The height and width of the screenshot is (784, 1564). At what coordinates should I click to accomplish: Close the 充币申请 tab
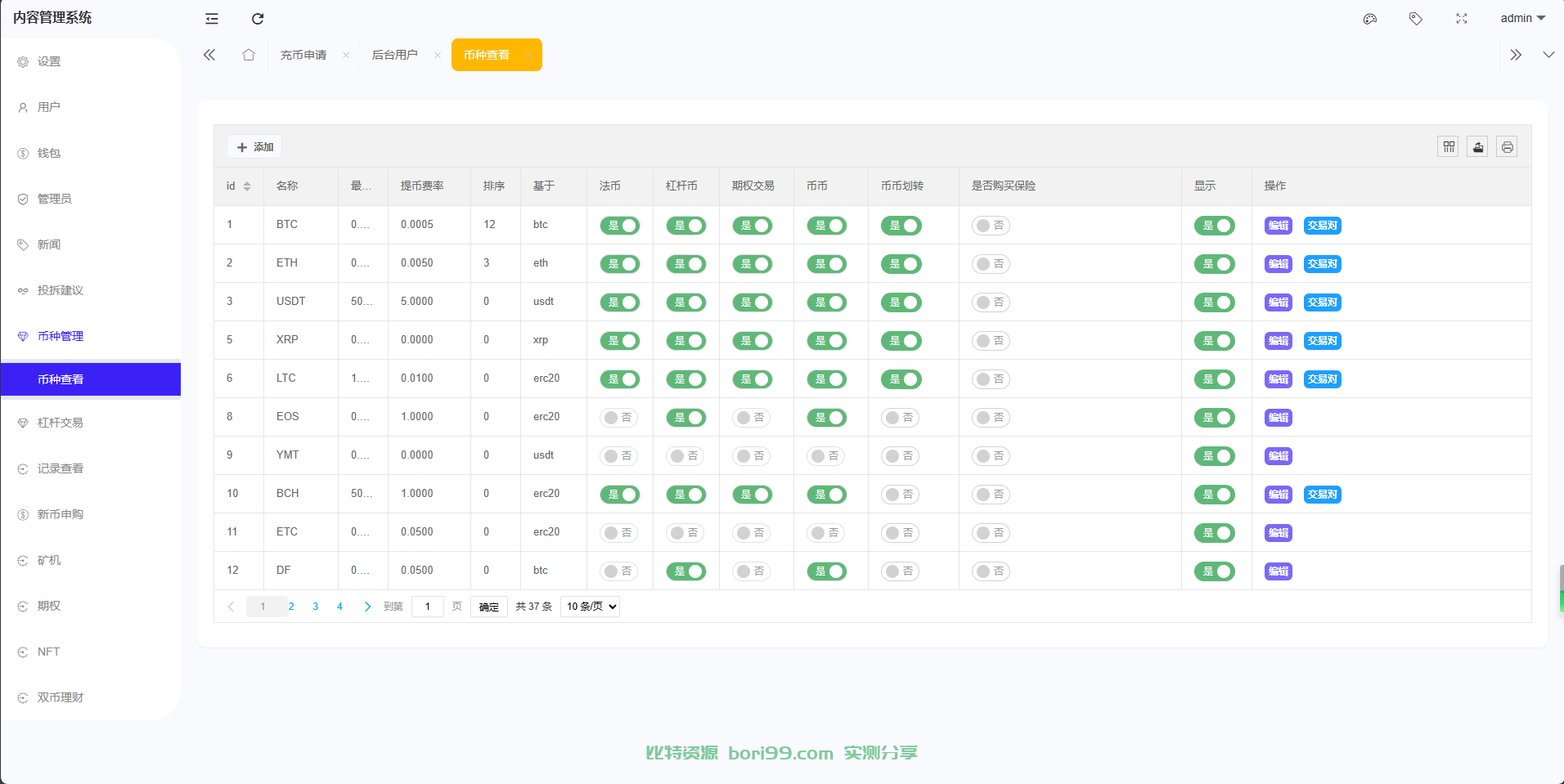pos(346,56)
